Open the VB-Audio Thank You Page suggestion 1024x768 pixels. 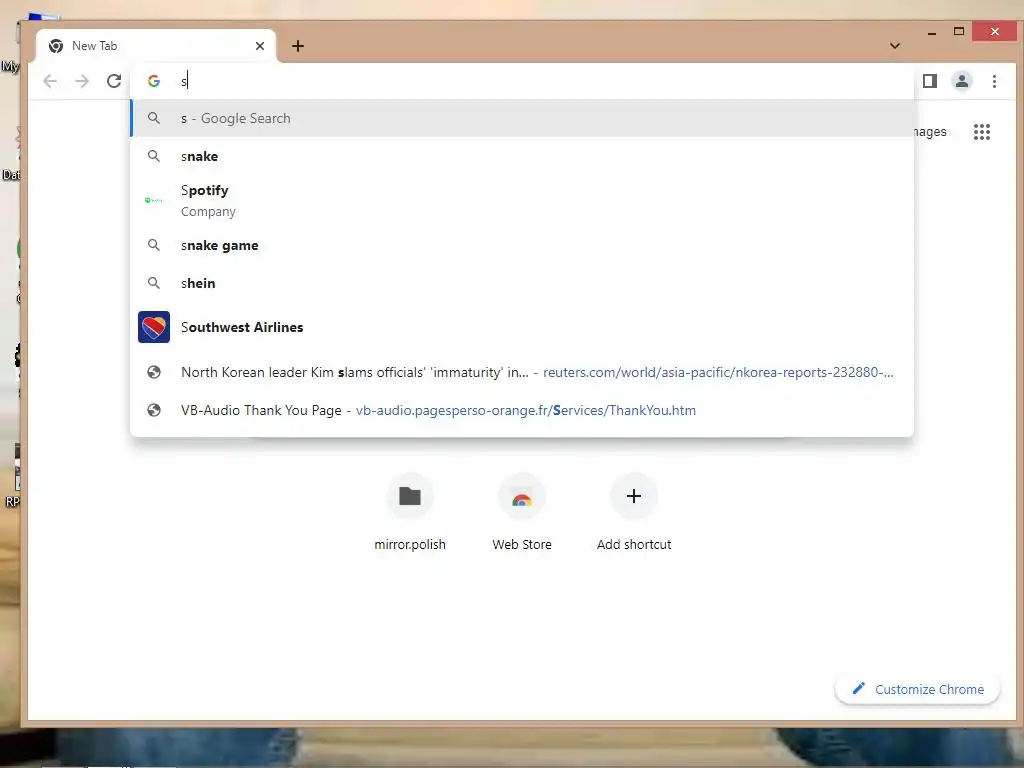click(522, 410)
